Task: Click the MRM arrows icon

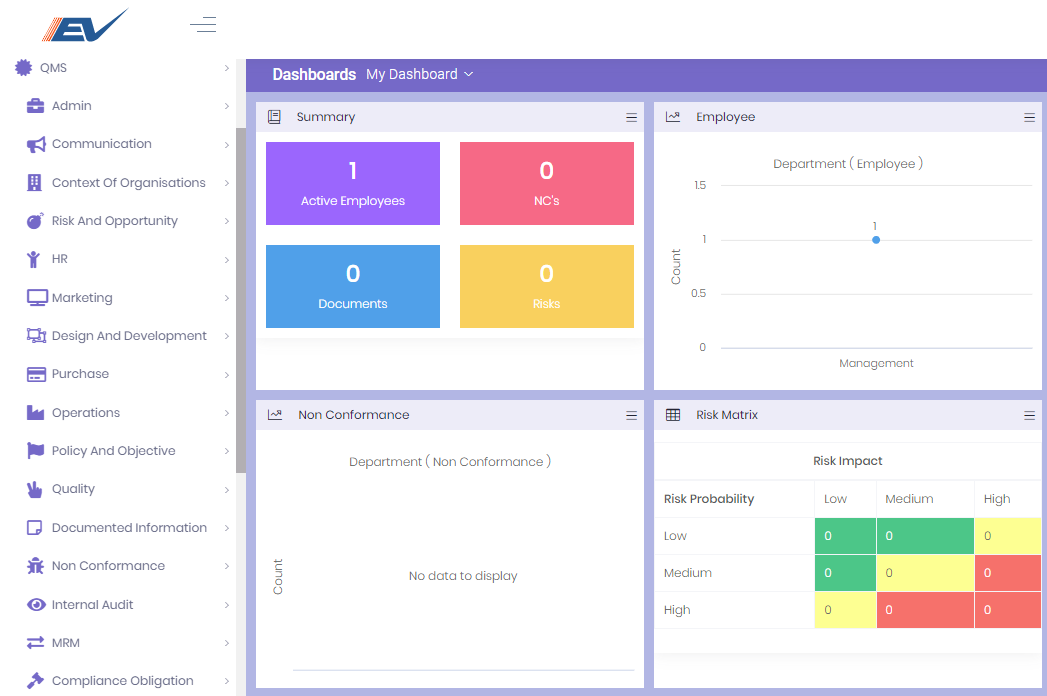Action: [x=36, y=643]
